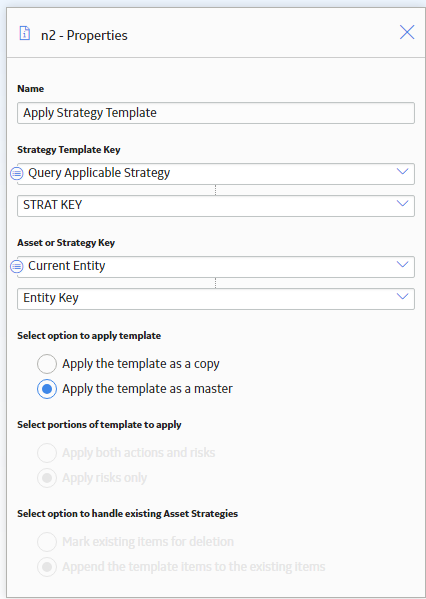
Task: Choose Apply risks only radio button
Action: coord(47,478)
